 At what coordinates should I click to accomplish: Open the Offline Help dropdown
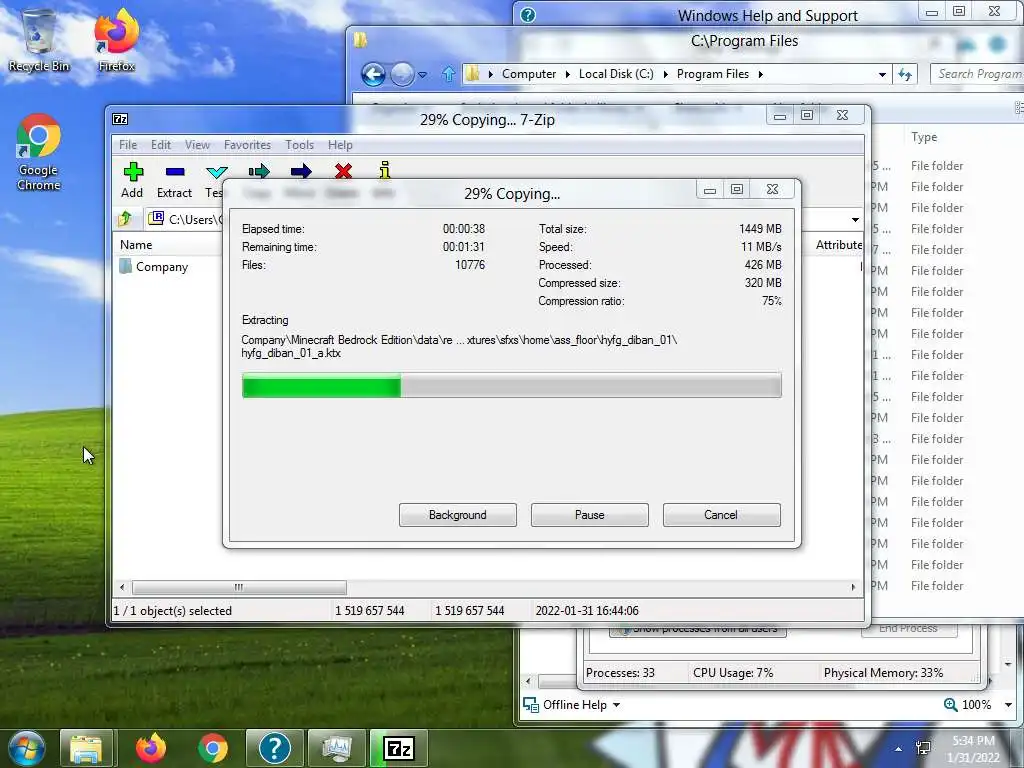(x=616, y=705)
